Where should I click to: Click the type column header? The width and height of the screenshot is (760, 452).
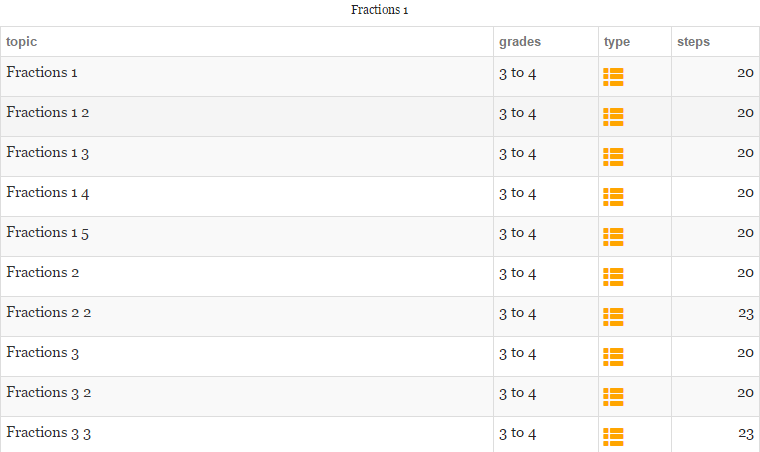pyautogui.click(x=617, y=42)
